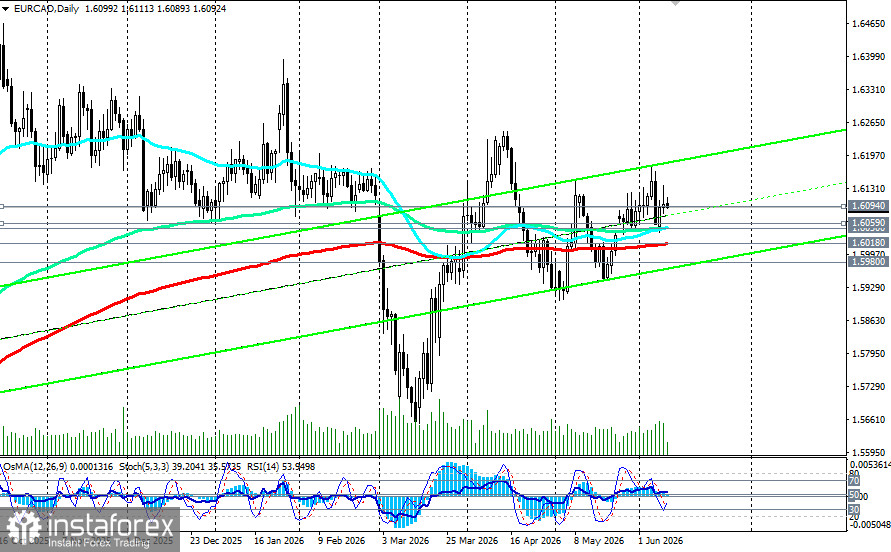Viewport: 891px width, 552px height.
Task: Click the 0.0053614 indicator scale value
Action: tap(870, 464)
